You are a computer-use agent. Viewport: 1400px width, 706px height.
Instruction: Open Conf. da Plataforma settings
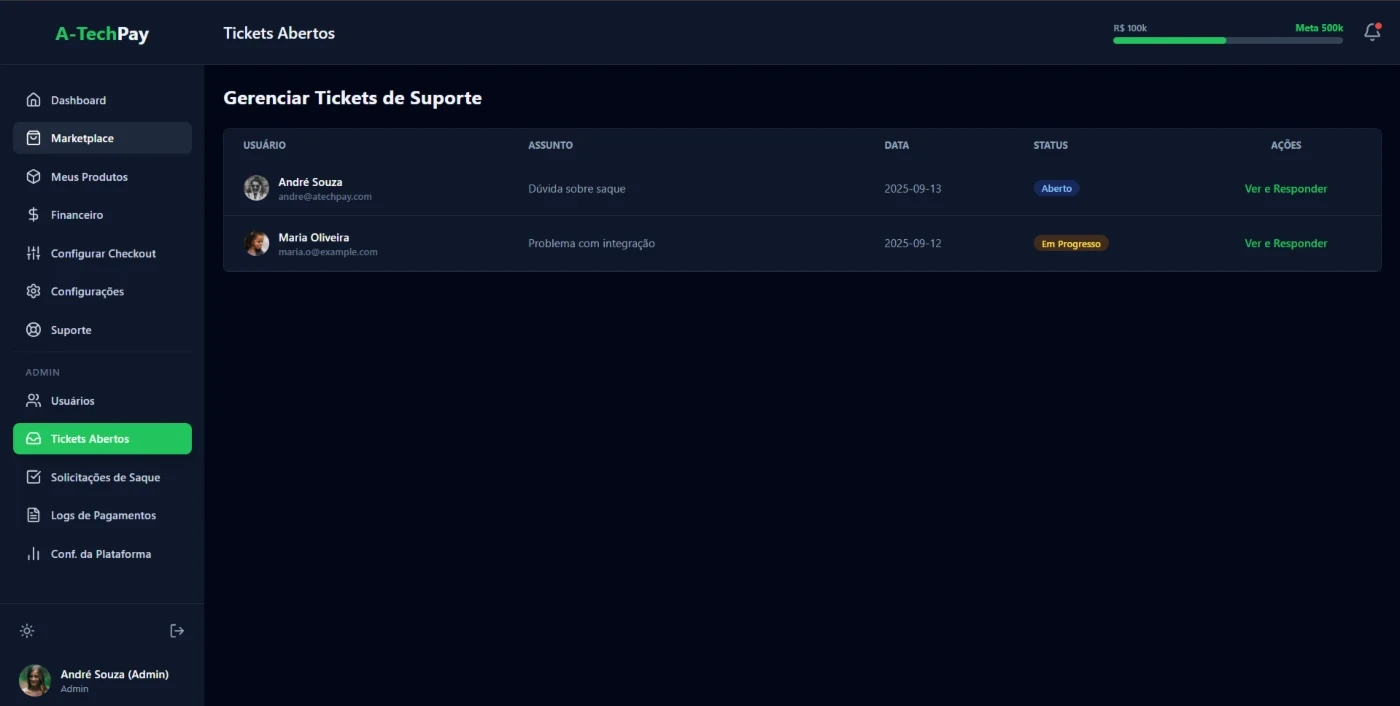102,554
